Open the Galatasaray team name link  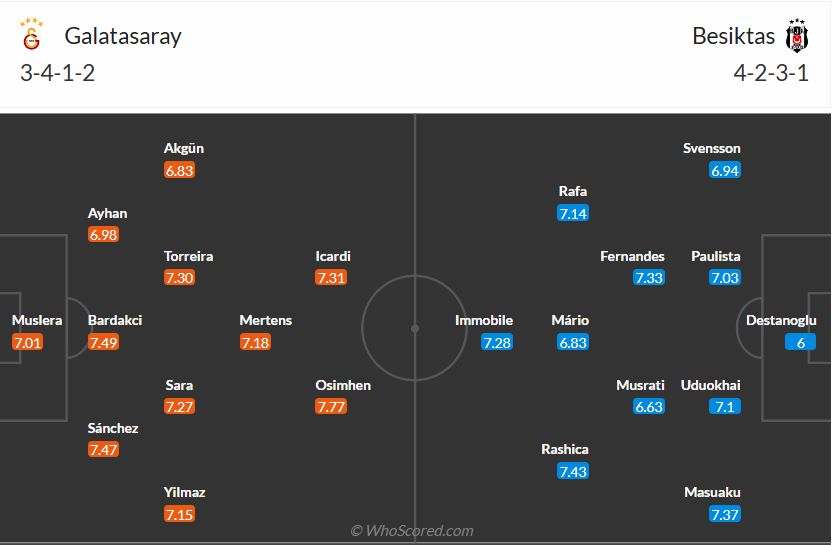click(123, 36)
